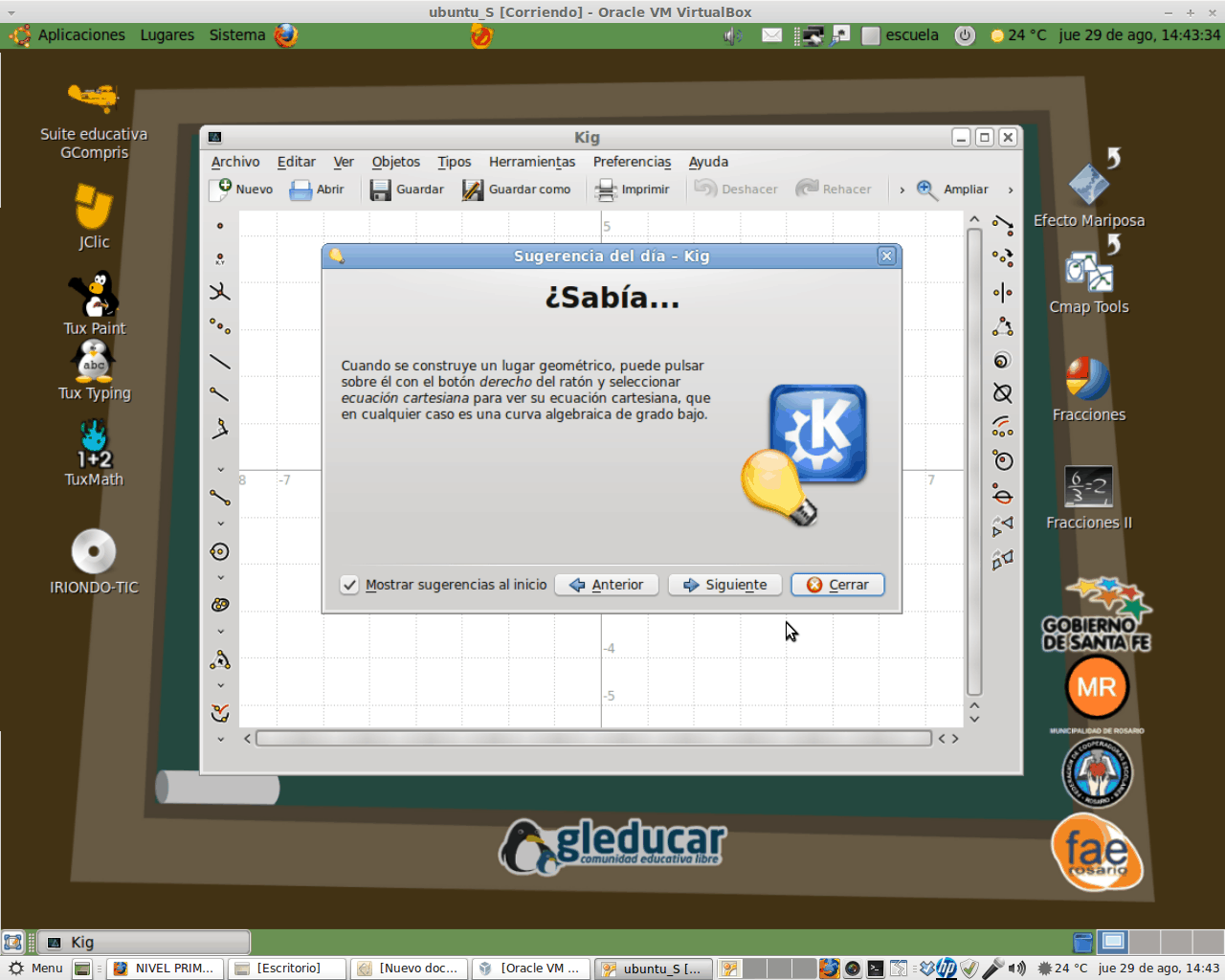Viewport: 1225px width, 980px height.
Task: Expand the chevron below the segment tool
Action: point(220,523)
